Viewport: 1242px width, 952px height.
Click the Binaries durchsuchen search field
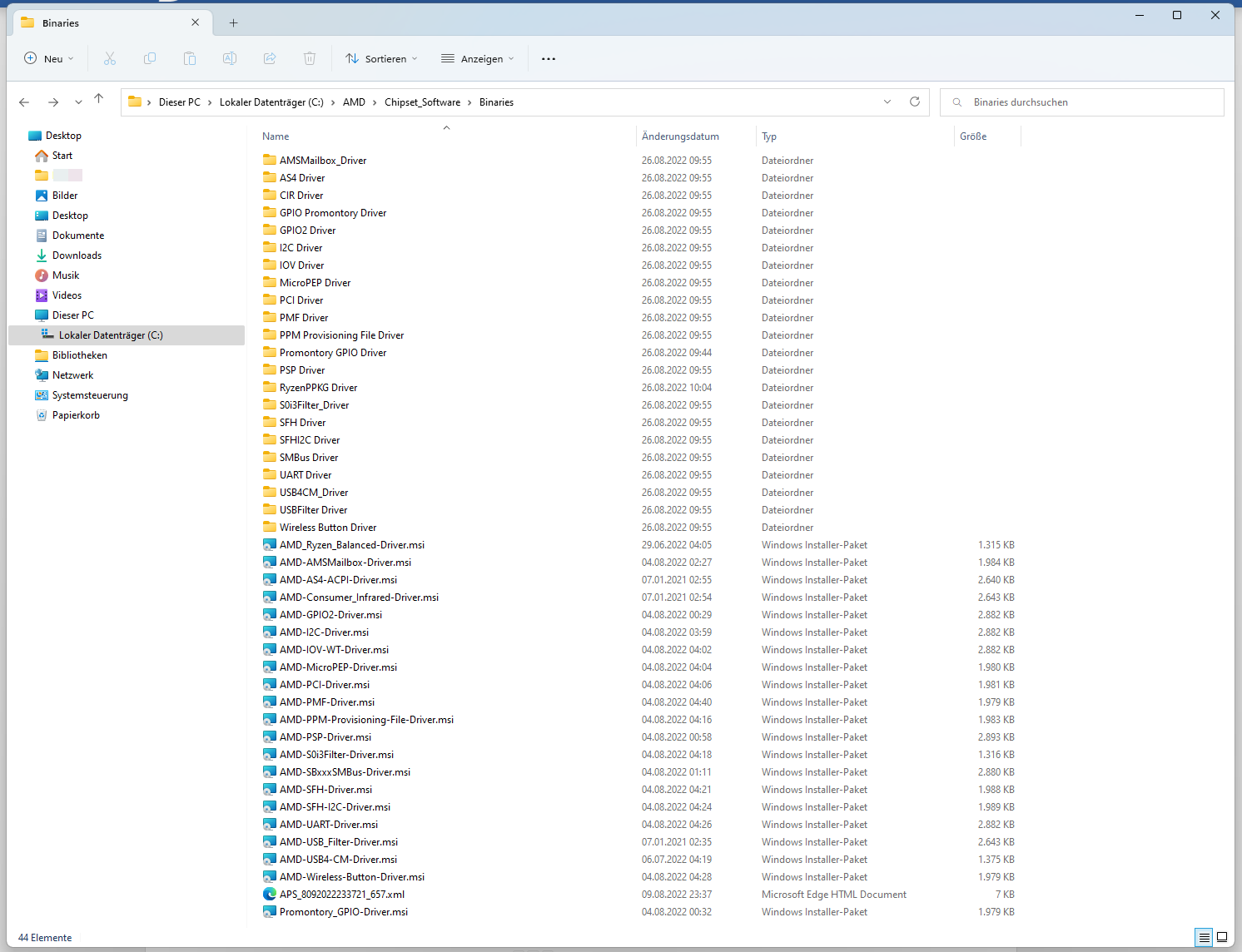tap(1082, 102)
